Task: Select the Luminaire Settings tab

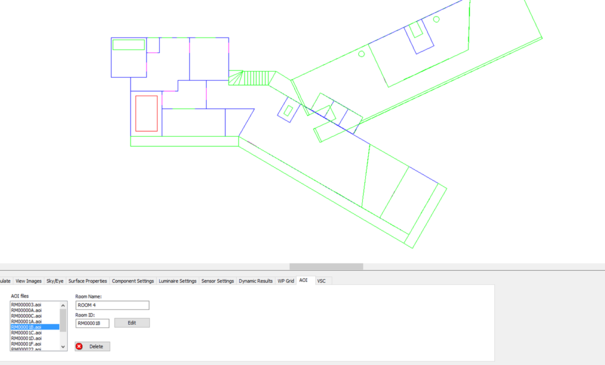Action: pos(177,281)
